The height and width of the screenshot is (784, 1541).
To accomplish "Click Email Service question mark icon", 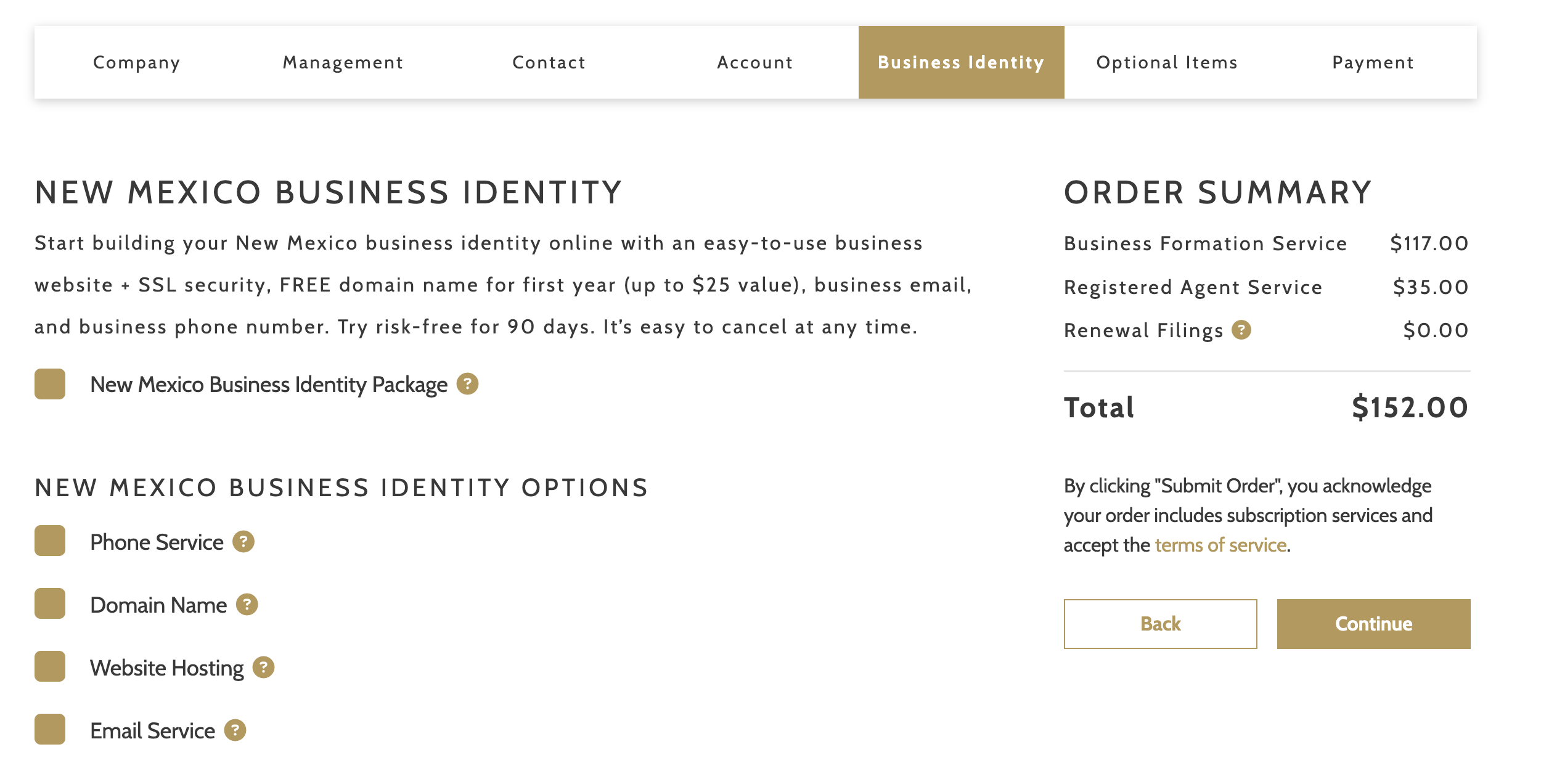I will (x=235, y=730).
